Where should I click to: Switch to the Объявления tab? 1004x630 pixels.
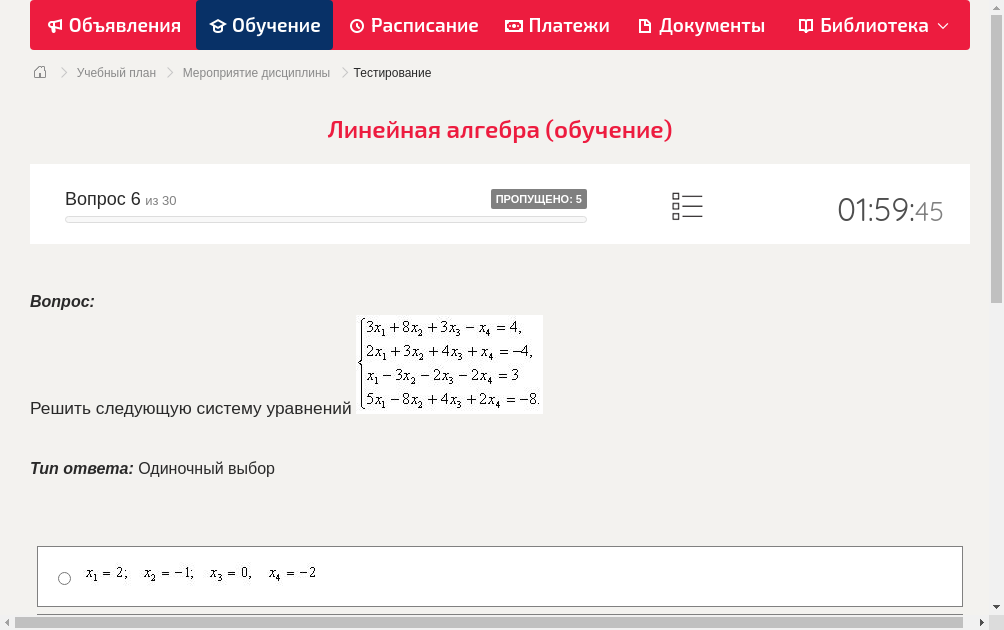pyautogui.click(x=112, y=25)
